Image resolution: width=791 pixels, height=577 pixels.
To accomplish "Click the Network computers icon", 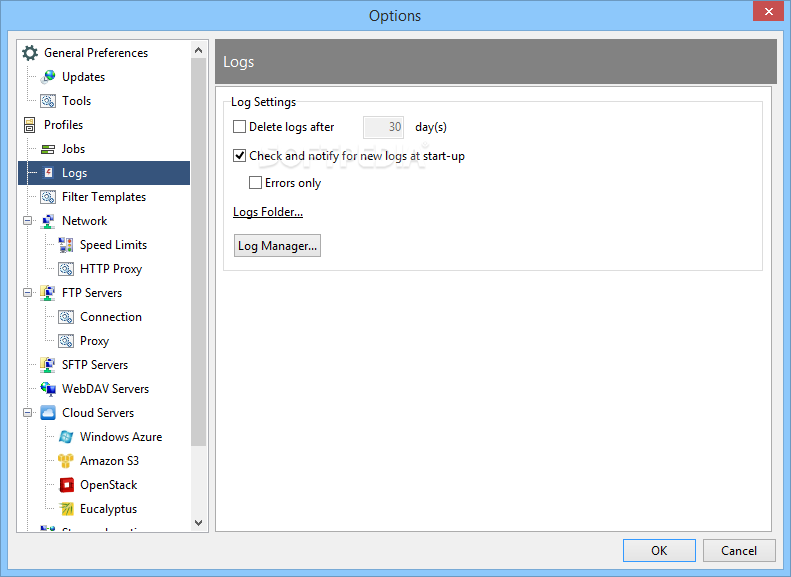I will 48,221.
